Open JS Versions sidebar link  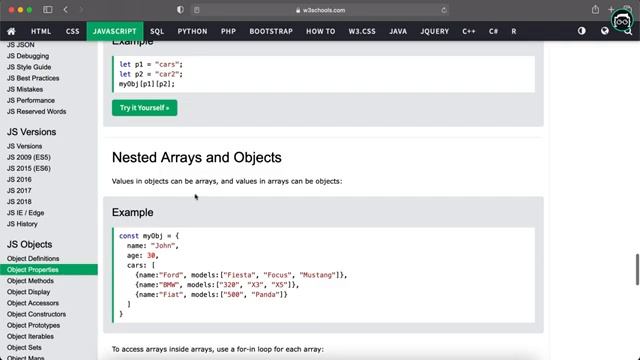(x=24, y=146)
